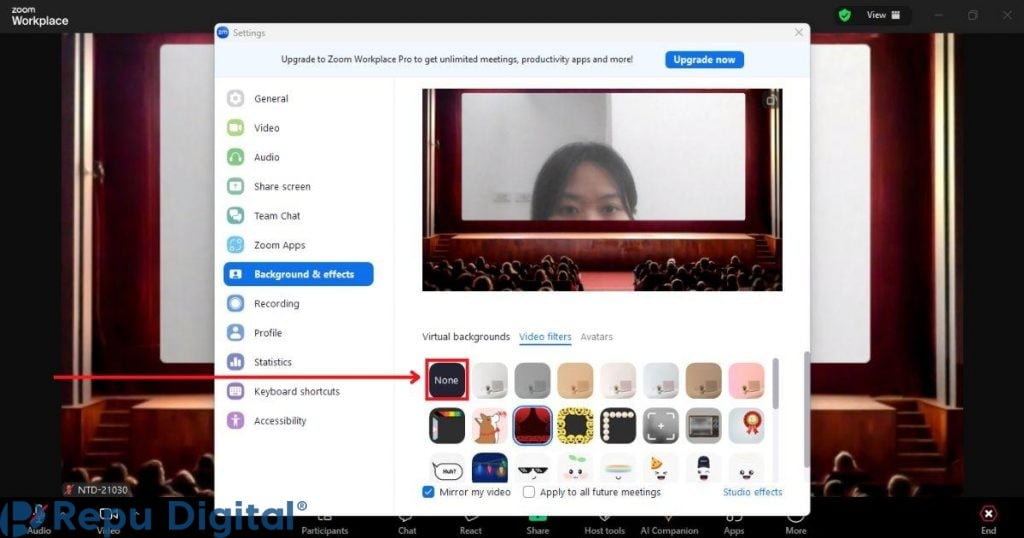This screenshot has height=538, width=1024.
Task: Select the retro microwave TV filter
Action: click(703, 426)
